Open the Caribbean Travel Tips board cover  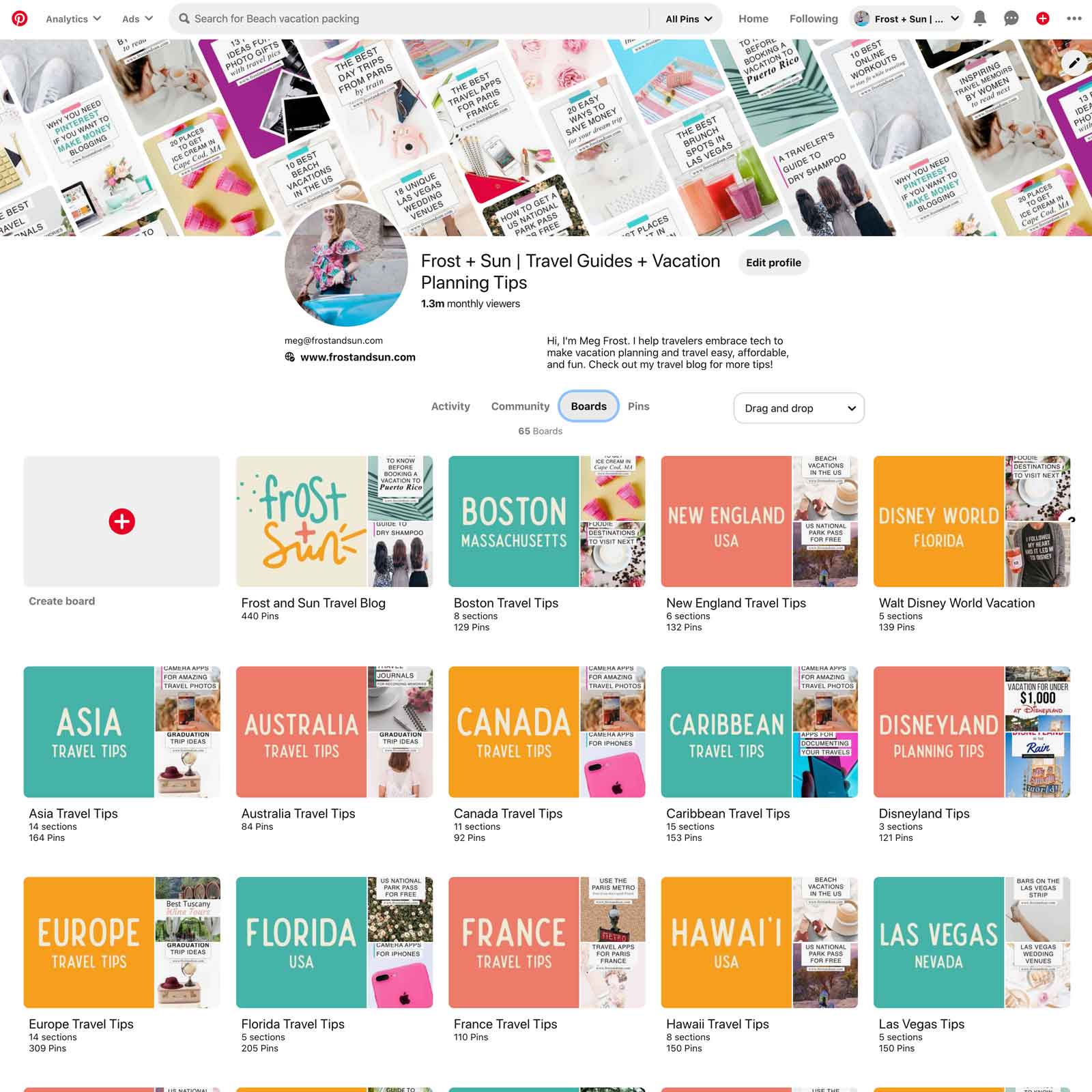[725, 732]
